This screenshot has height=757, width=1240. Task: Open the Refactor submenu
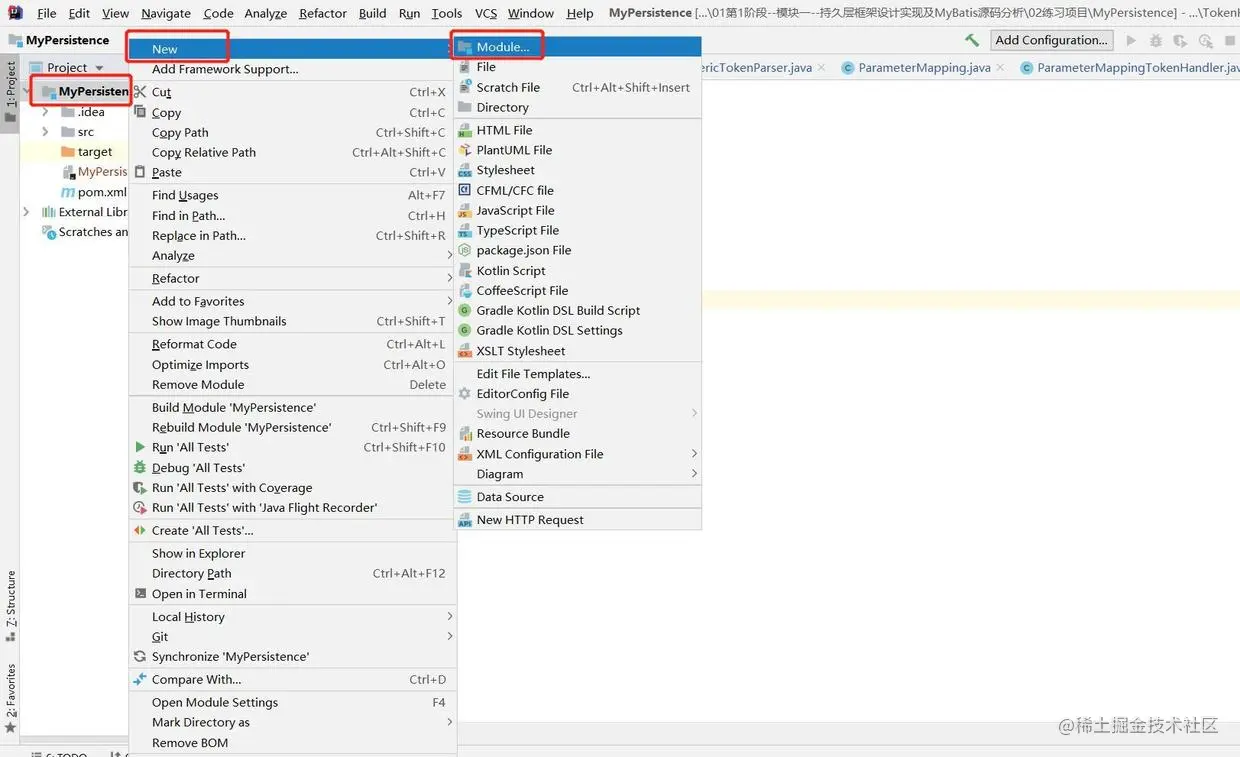[292, 278]
